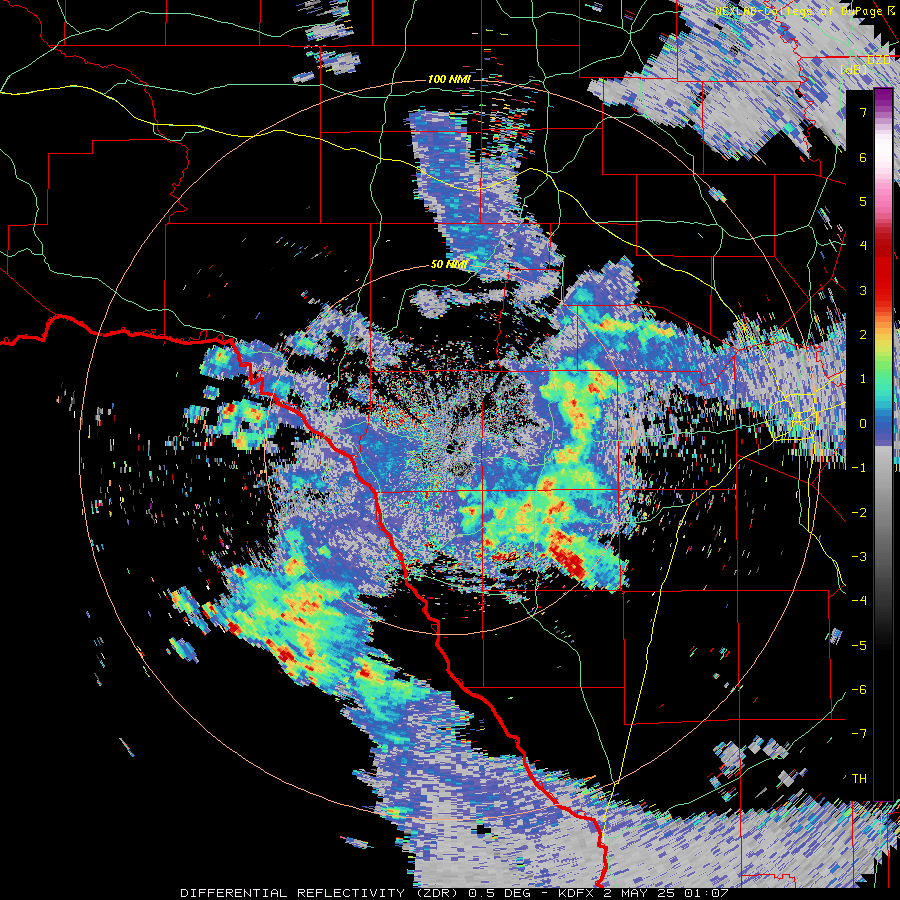Image resolution: width=900 pixels, height=900 pixels.
Task: Click the "5" value on the scale
Action: 863,201
